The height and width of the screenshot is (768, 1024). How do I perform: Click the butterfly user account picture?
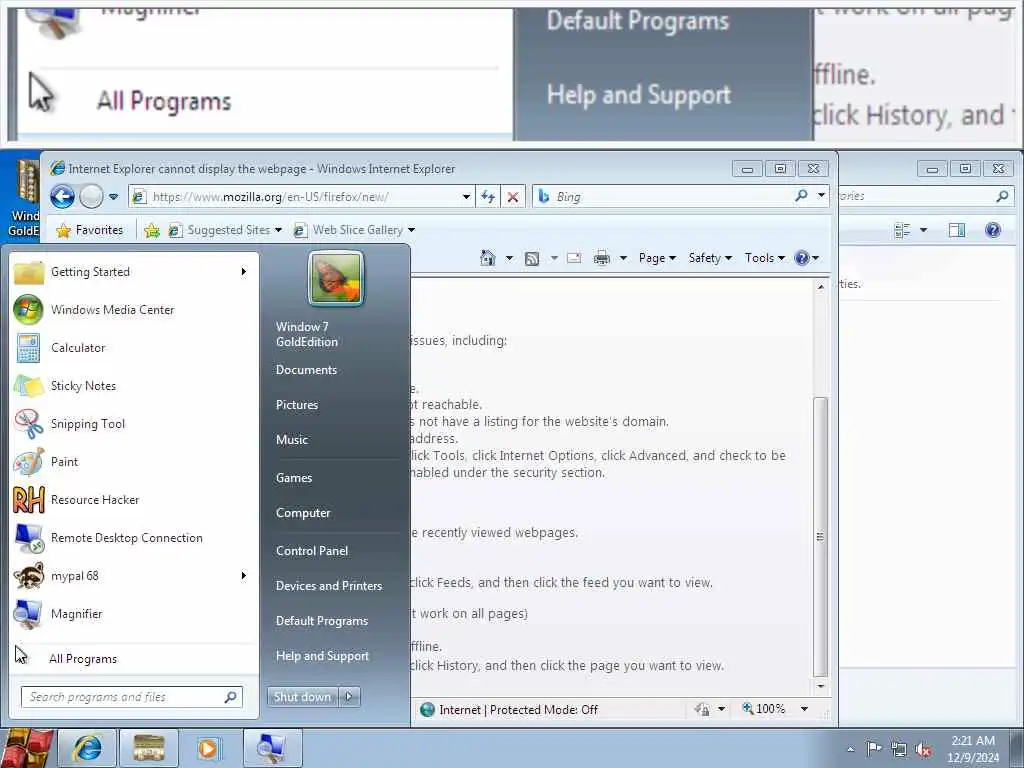click(336, 278)
